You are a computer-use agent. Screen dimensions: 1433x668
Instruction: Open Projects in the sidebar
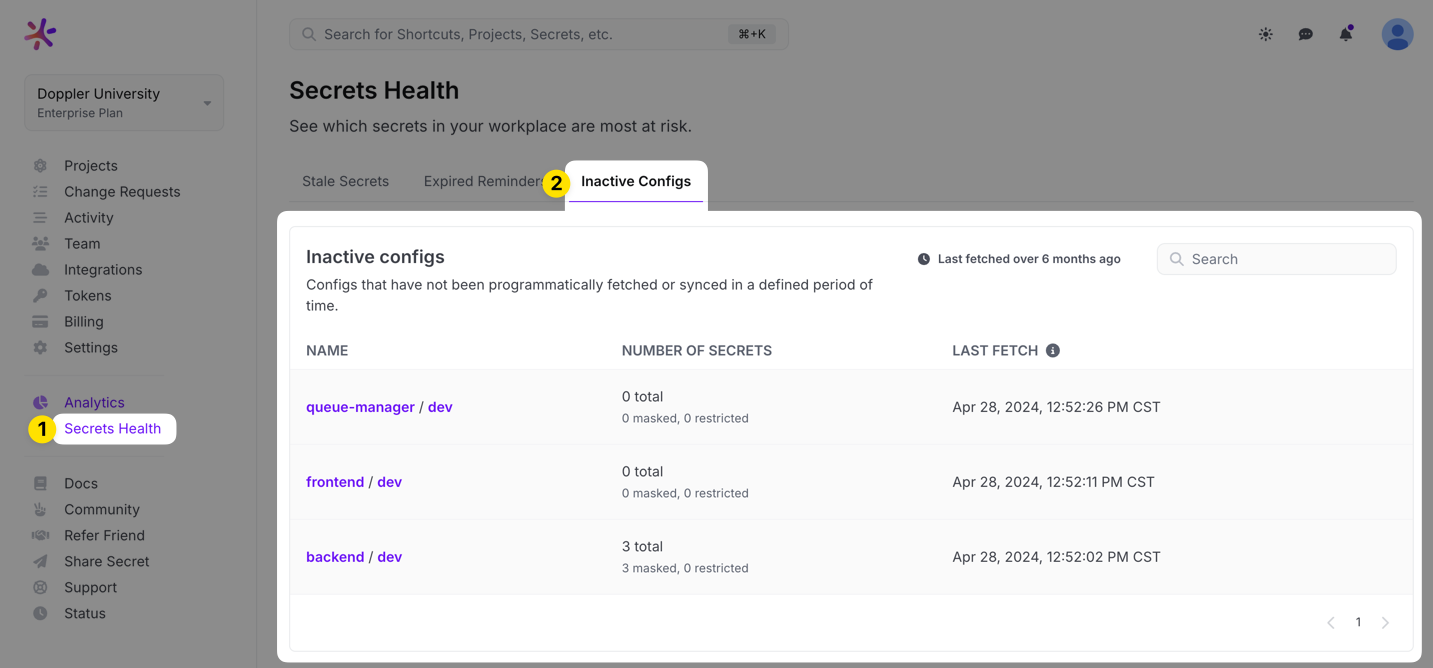click(91, 166)
